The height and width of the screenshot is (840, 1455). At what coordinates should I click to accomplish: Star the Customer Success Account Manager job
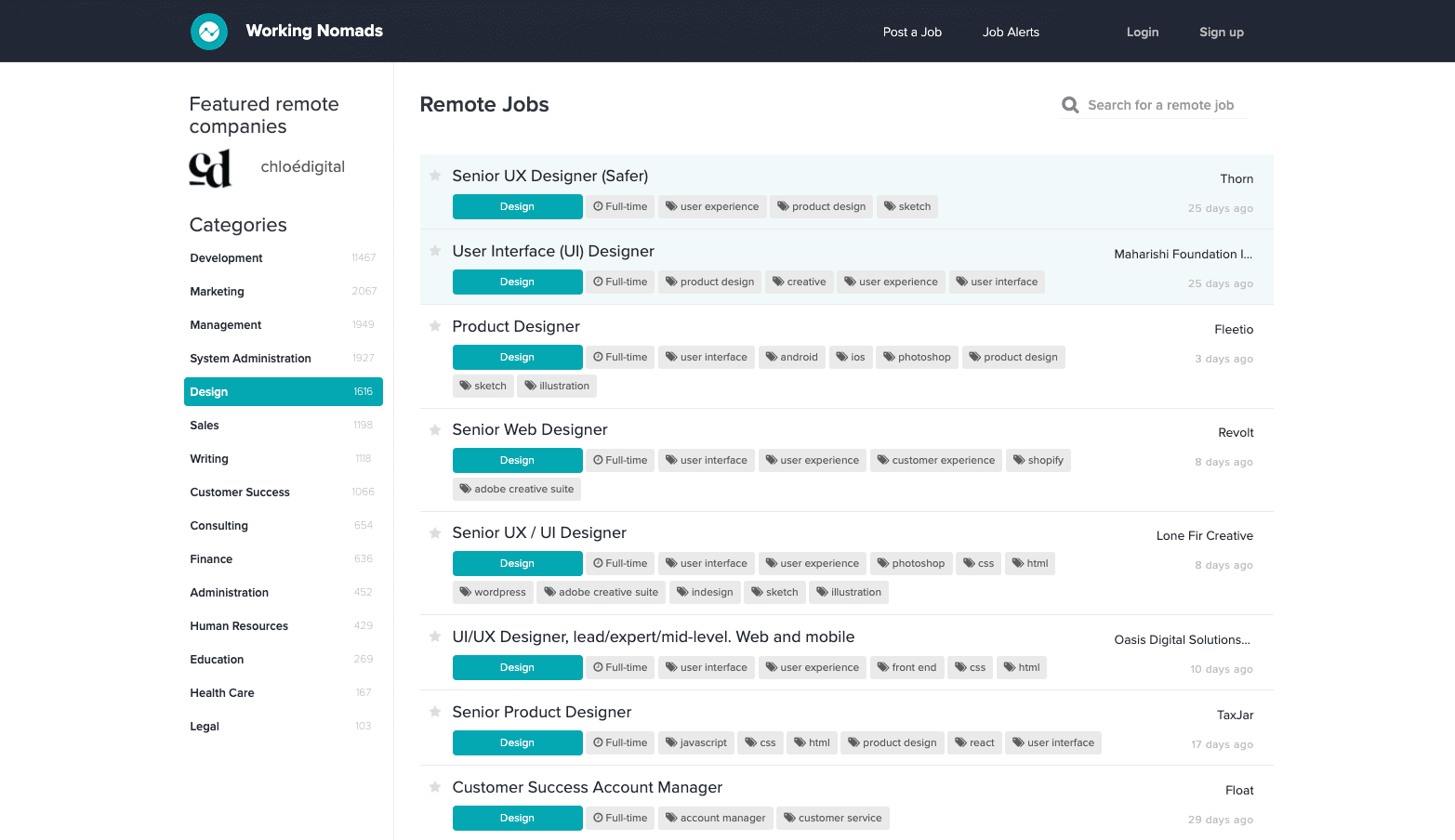[435, 786]
